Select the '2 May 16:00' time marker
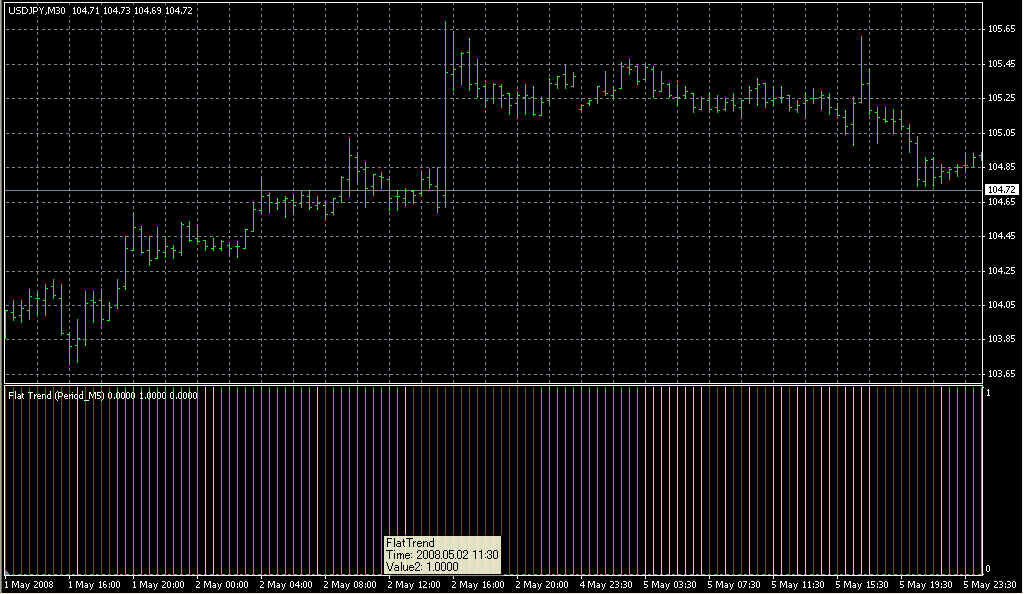This screenshot has height=594, width=1024. [x=478, y=583]
